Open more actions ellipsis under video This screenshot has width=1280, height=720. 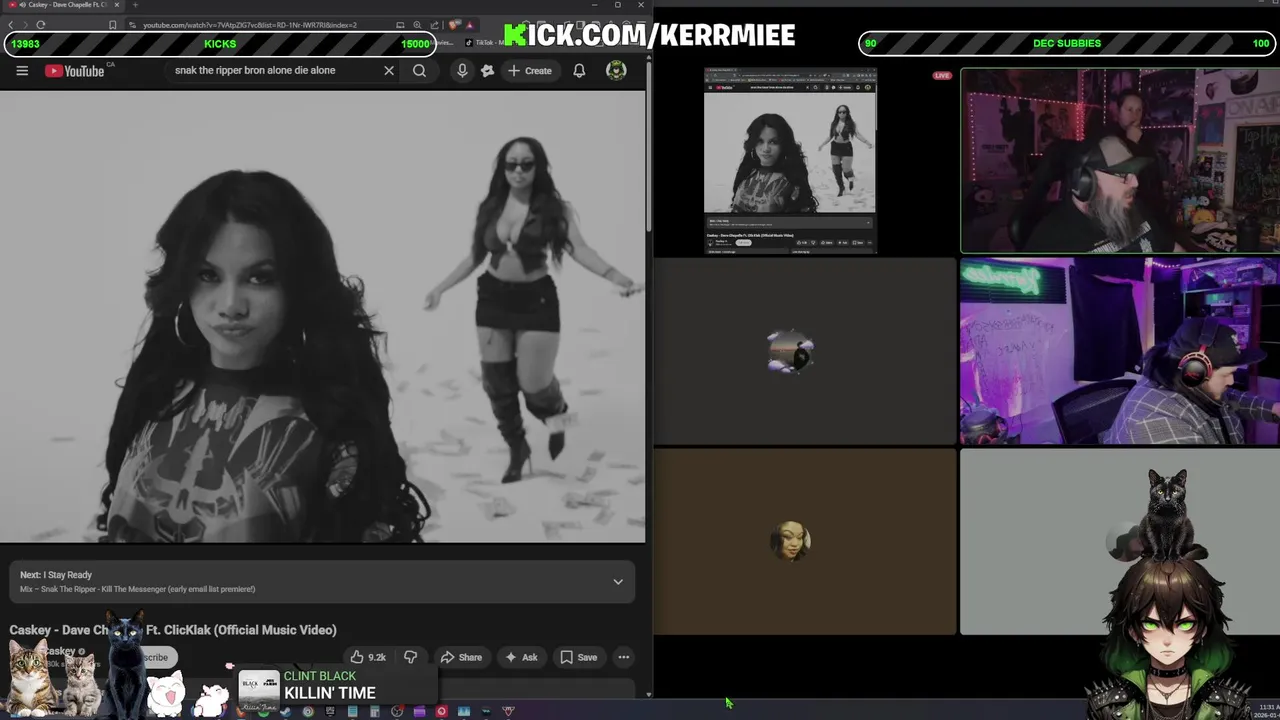tap(624, 657)
